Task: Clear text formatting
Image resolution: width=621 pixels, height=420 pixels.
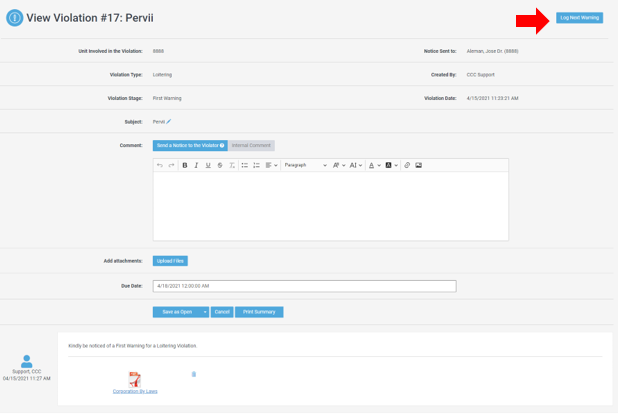Action: (232, 166)
